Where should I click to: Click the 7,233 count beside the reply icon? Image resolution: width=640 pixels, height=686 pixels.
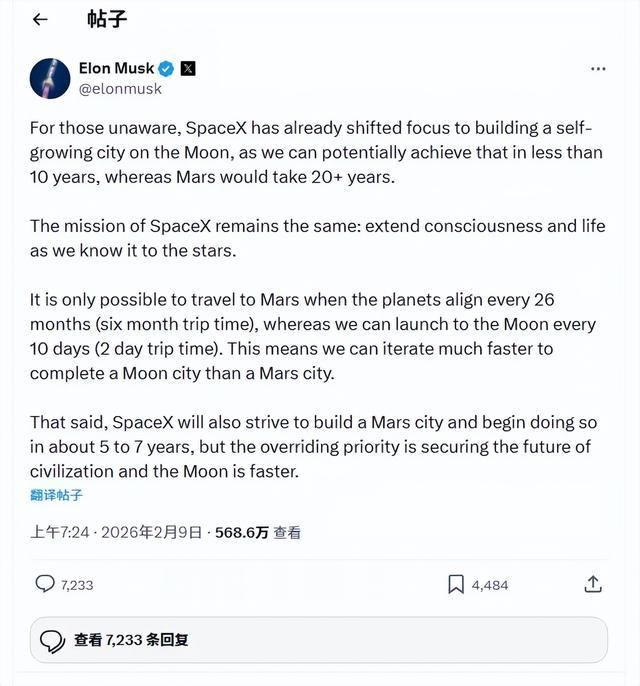click(77, 585)
